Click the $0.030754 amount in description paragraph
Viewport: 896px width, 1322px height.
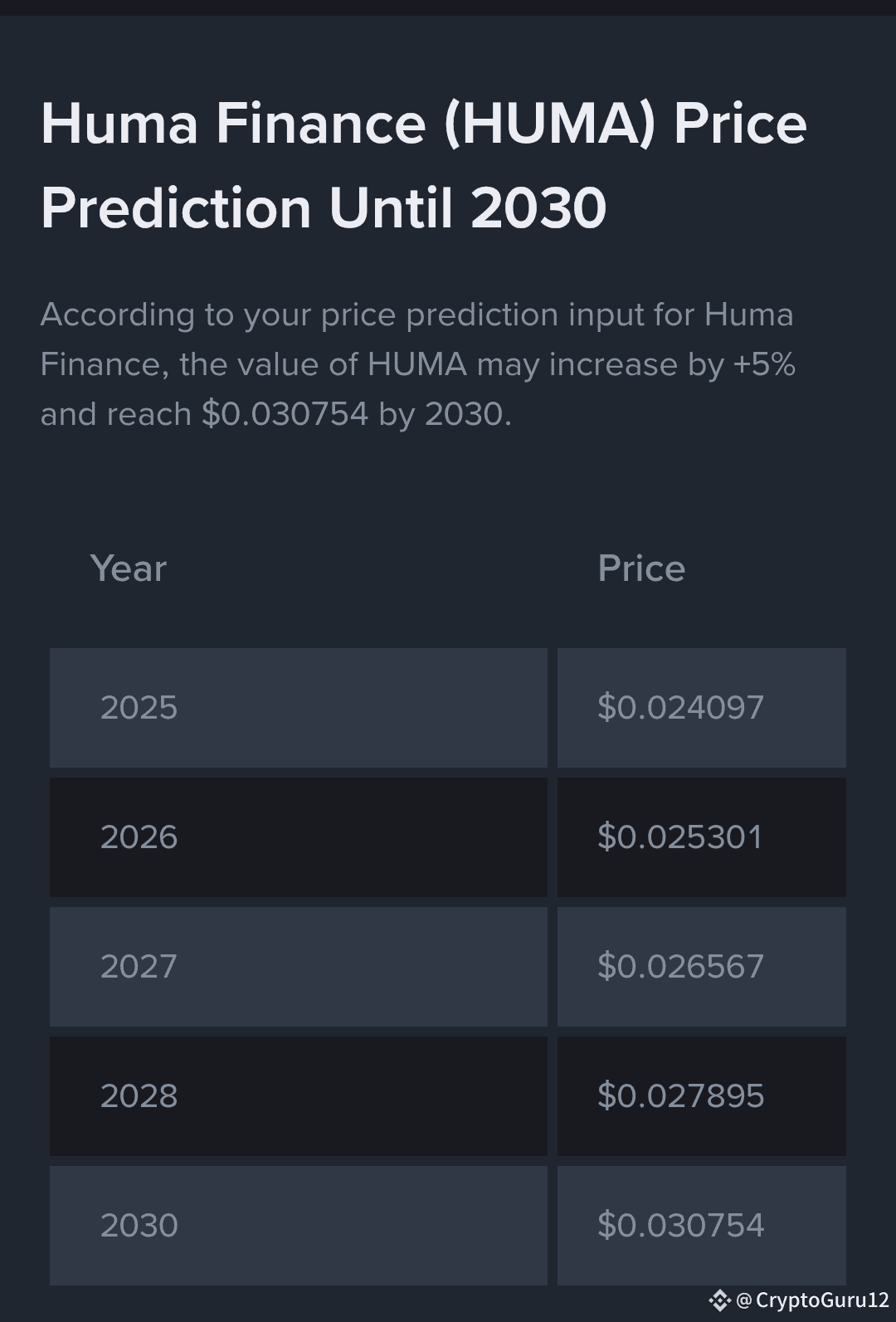click(x=285, y=414)
